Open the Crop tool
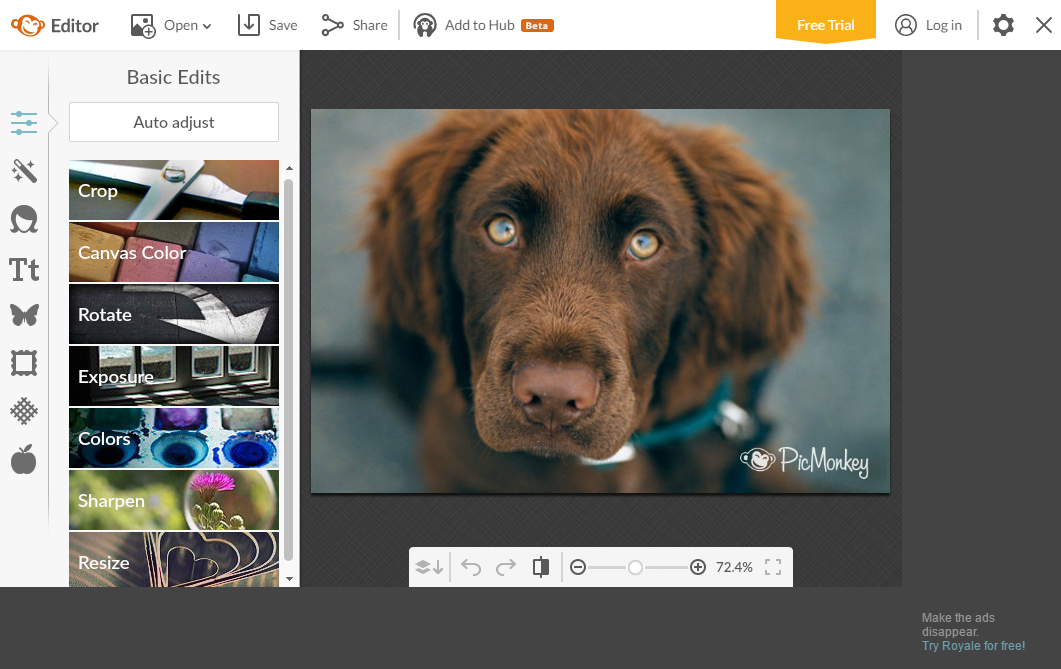 click(x=174, y=190)
